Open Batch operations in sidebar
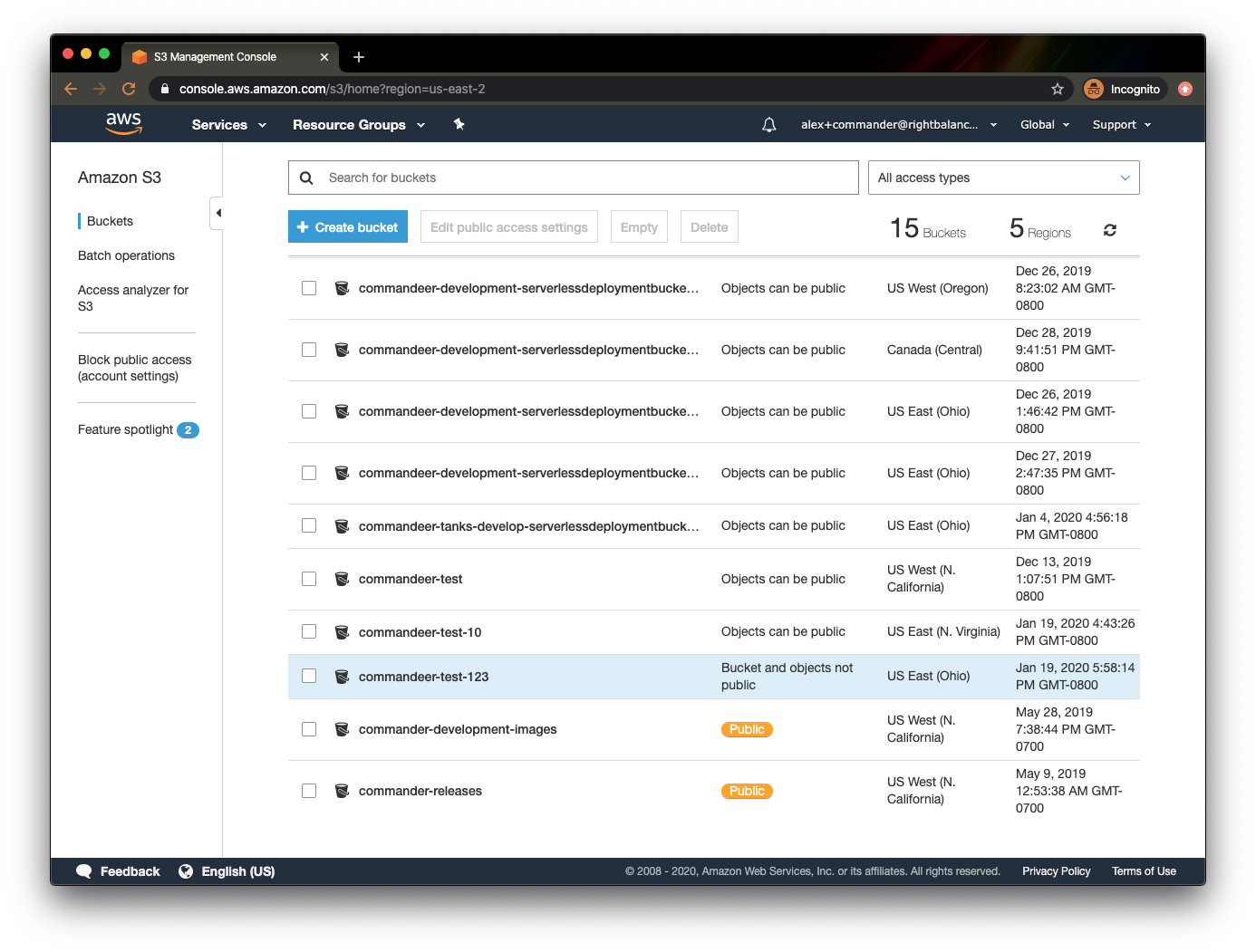The height and width of the screenshot is (952, 1256). (126, 255)
